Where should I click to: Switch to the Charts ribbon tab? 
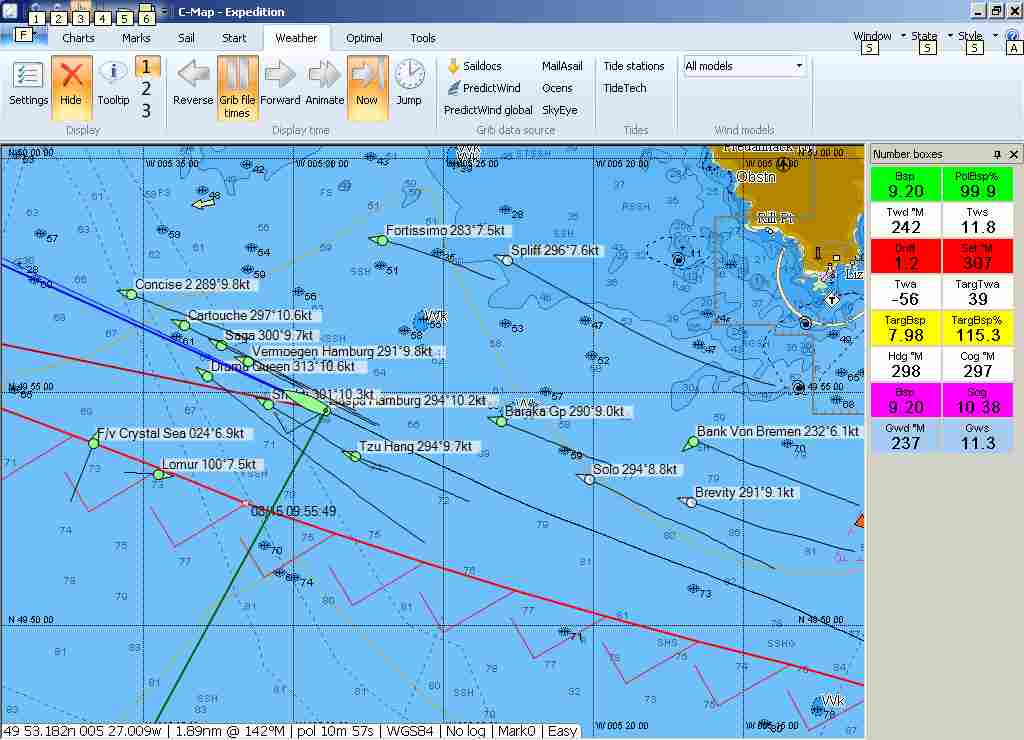click(x=78, y=38)
